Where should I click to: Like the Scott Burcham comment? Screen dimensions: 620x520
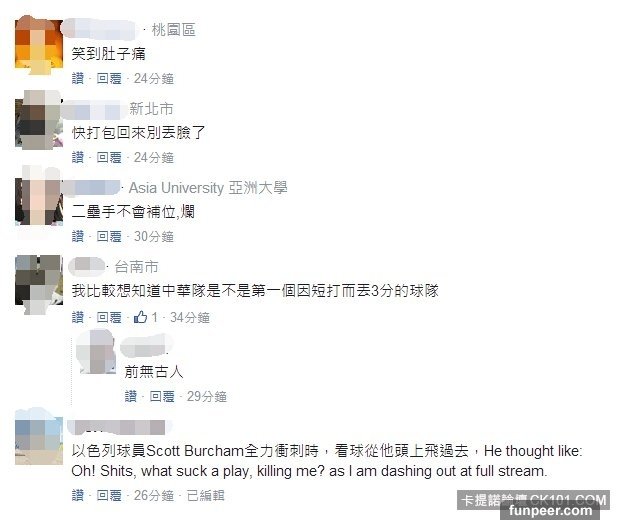pyautogui.click(x=78, y=495)
